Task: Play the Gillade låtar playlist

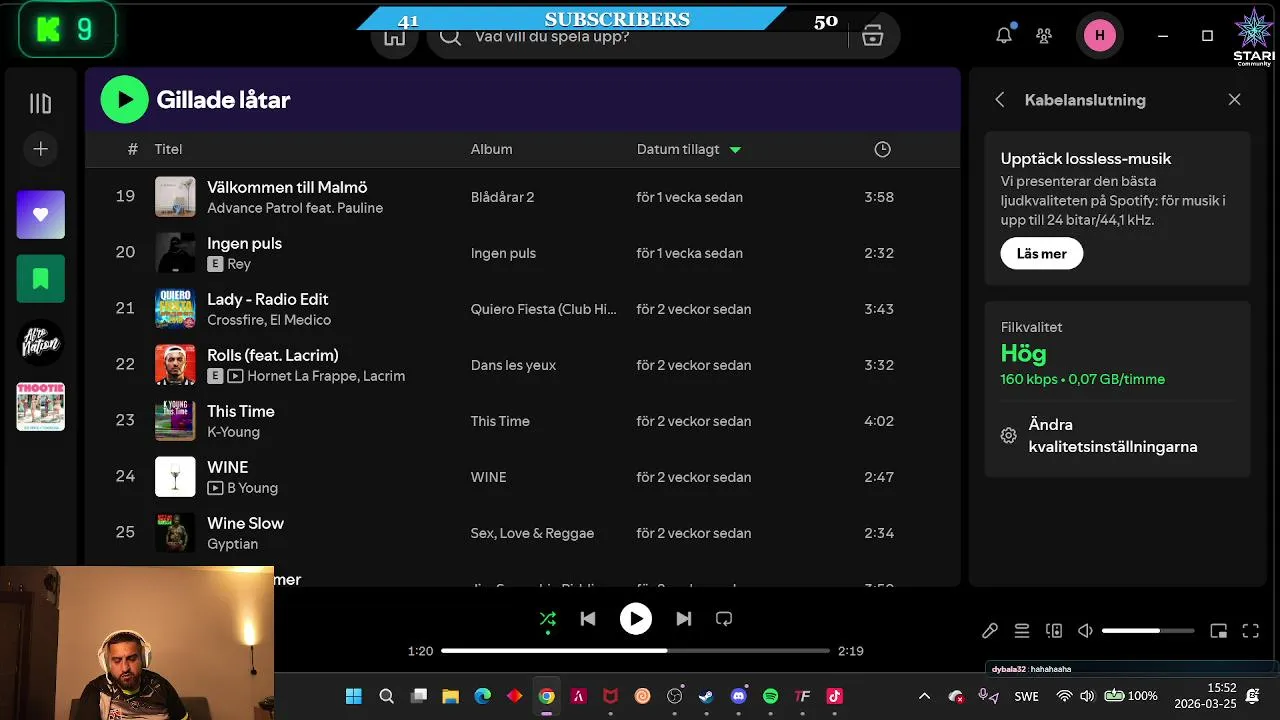Action: (x=125, y=100)
